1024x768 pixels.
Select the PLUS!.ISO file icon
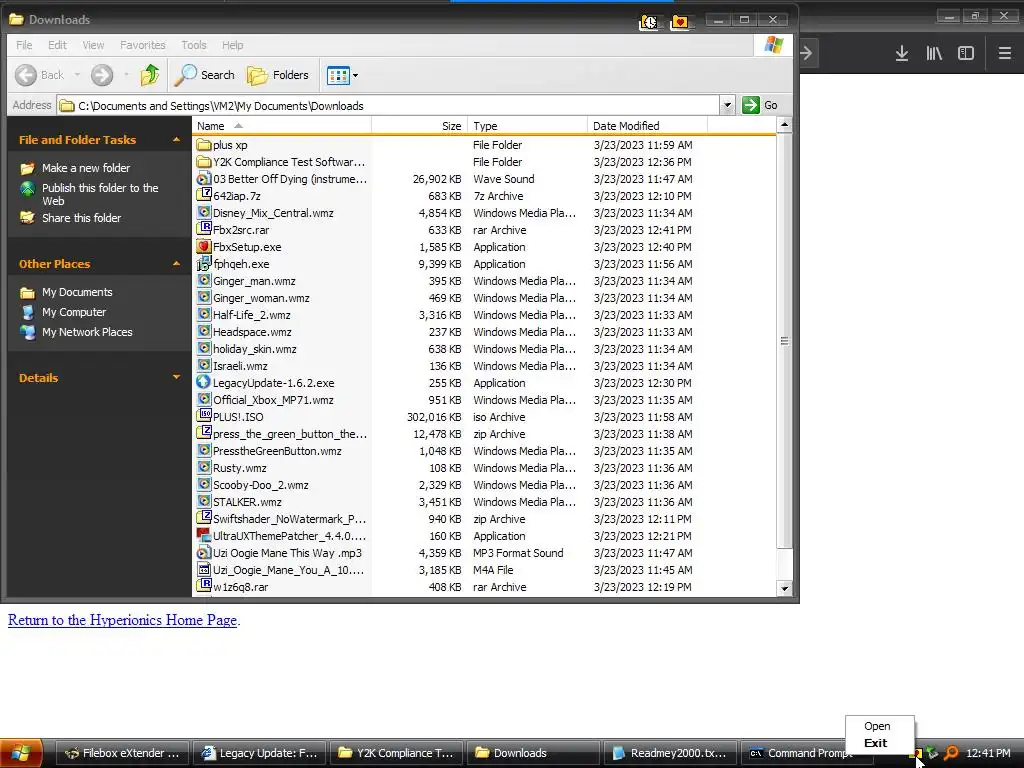click(204, 416)
